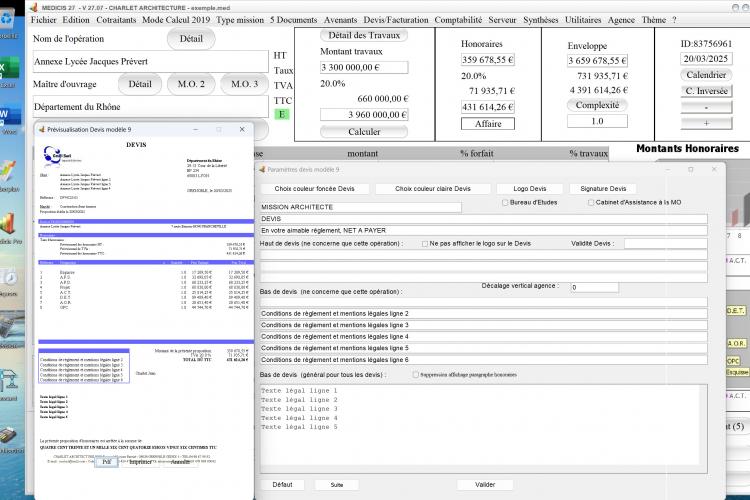Screen dimensions: 750x500
Task: Click the Enveloppe field 3 659 678,55 €
Action: [x=597, y=61]
